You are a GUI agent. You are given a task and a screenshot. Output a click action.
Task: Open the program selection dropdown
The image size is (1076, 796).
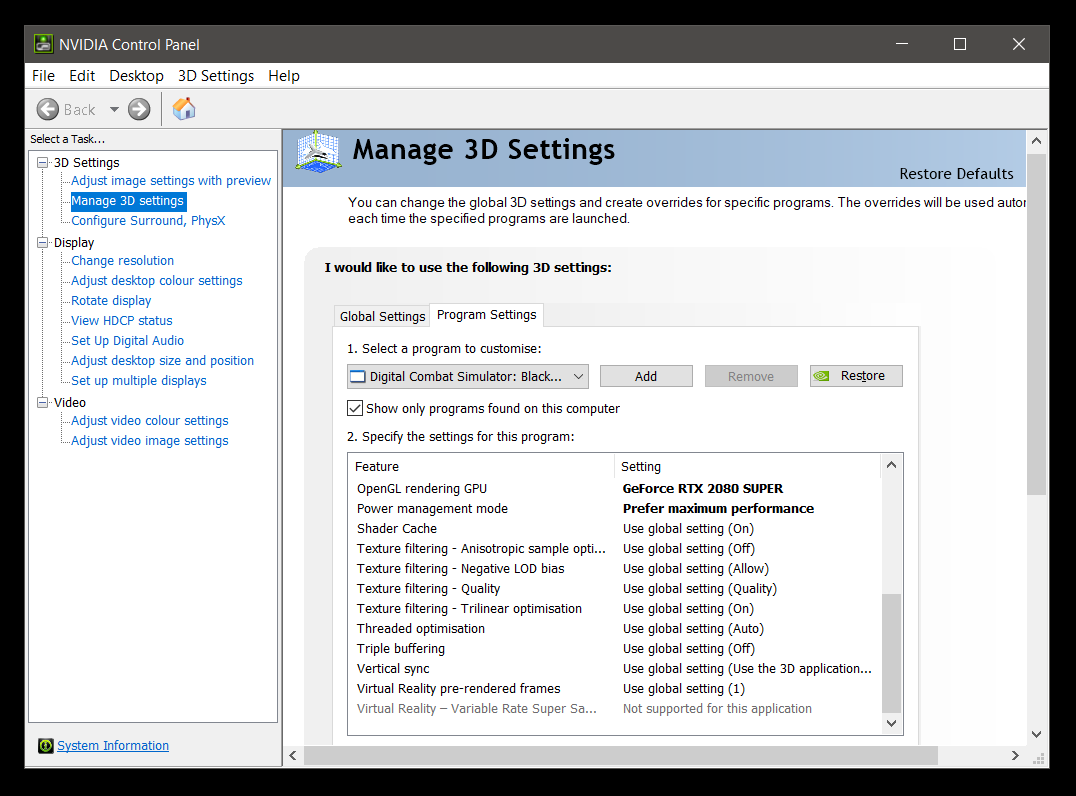(x=467, y=376)
